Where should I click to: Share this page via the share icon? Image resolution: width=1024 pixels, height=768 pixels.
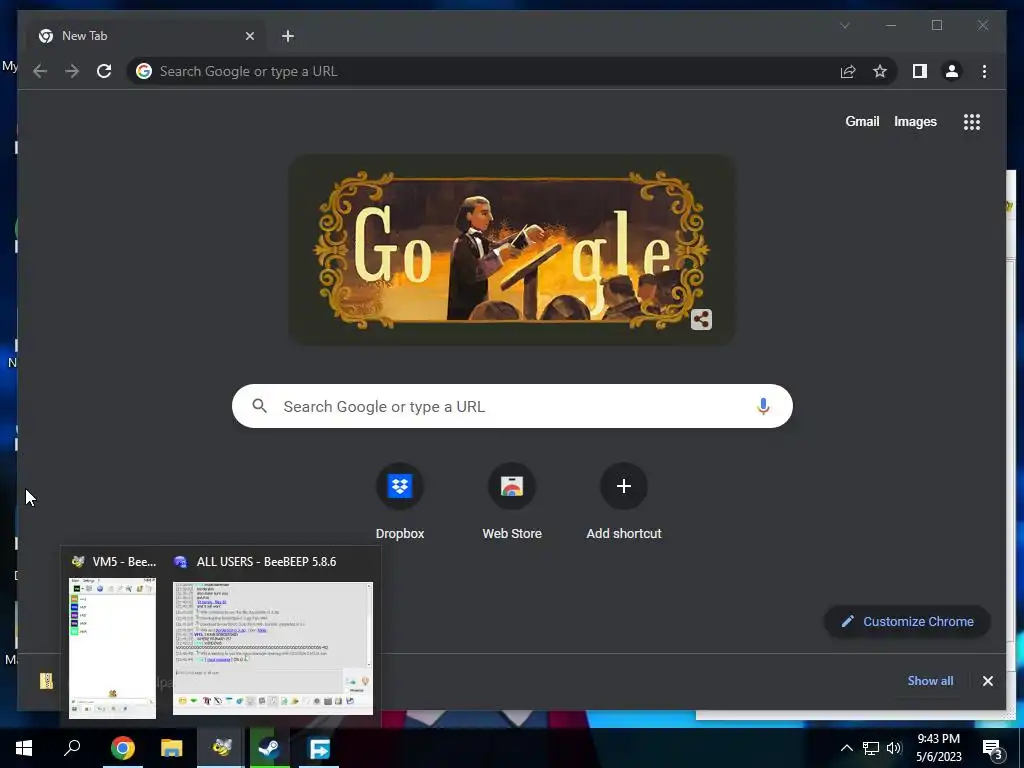[848, 71]
